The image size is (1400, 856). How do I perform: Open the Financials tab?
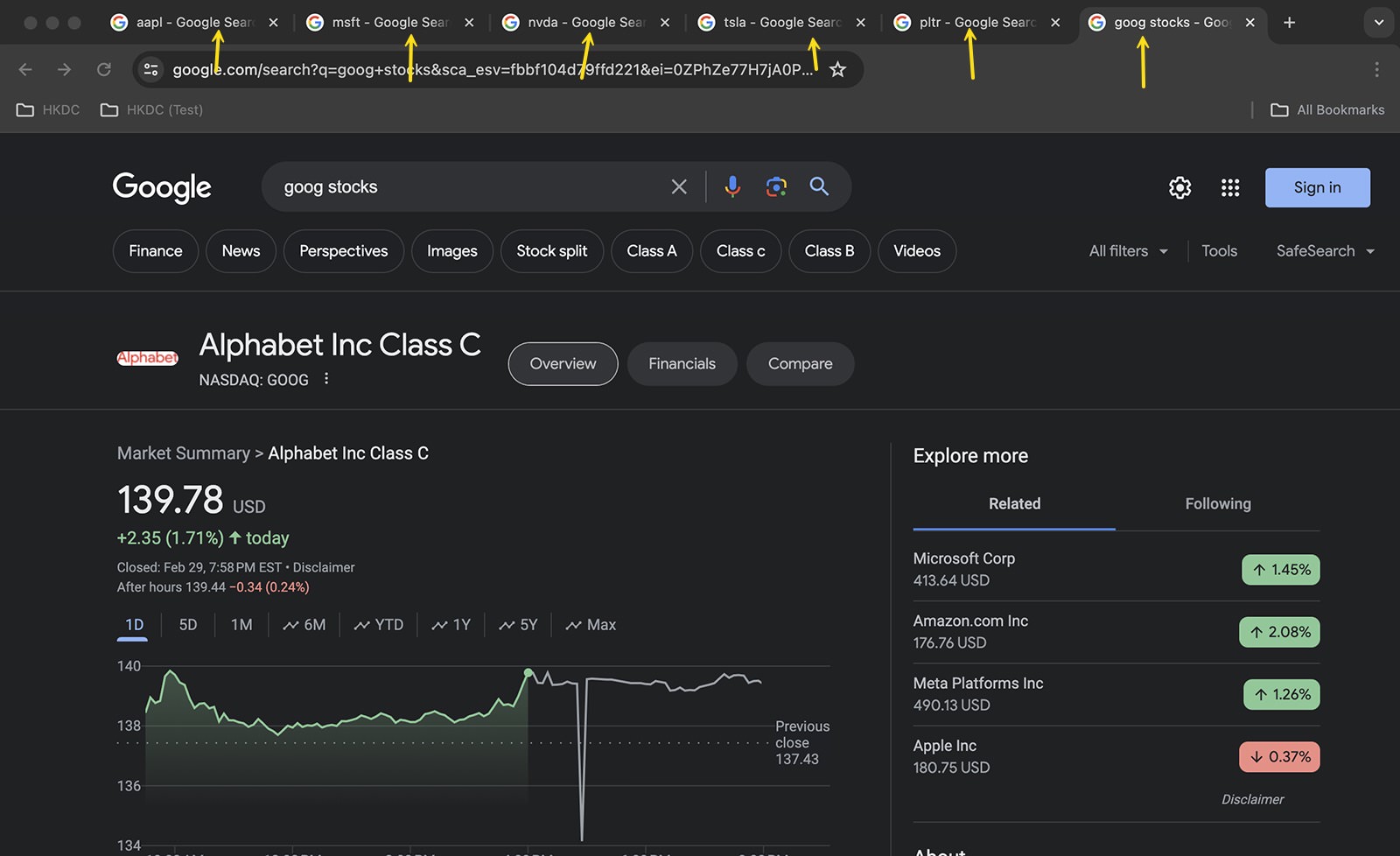(682, 364)
